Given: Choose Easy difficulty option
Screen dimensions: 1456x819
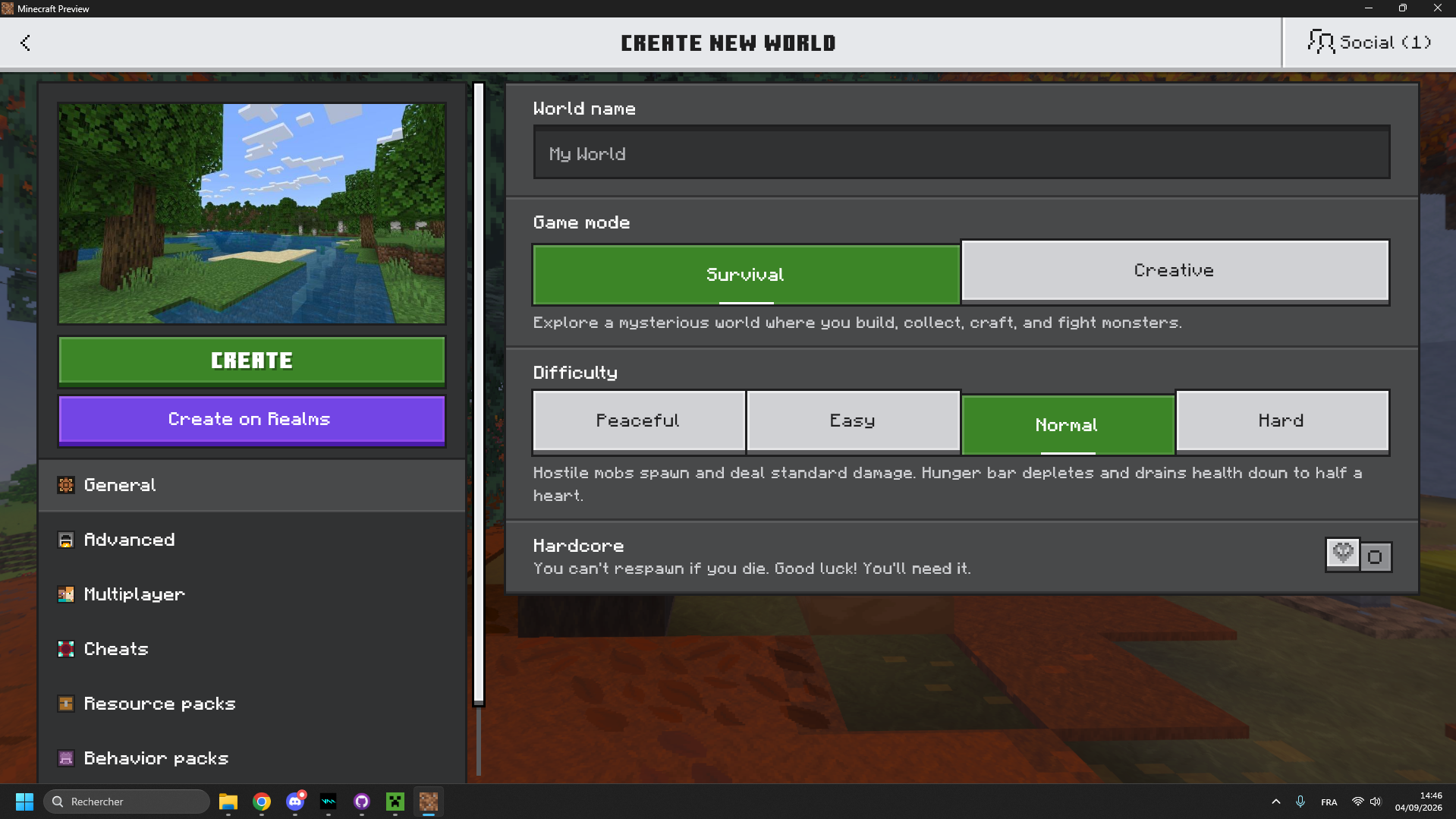Looking at the screenshot, I should point(853,421).
